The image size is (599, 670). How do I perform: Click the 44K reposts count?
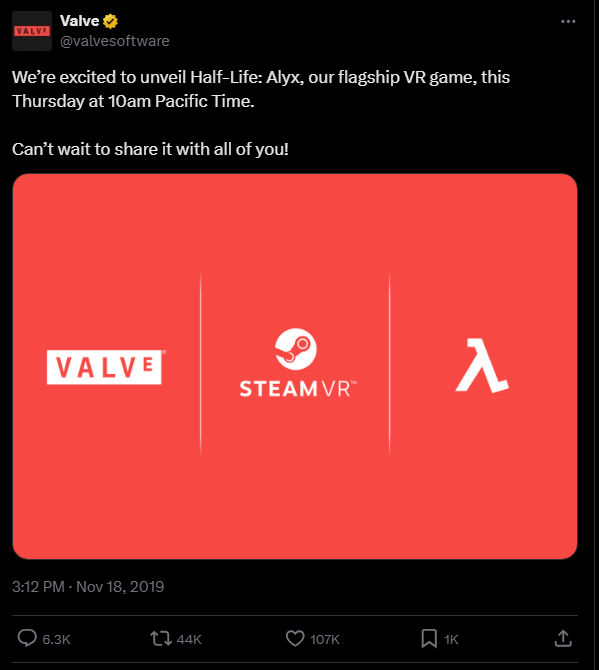pyautogui.click(x=189, y=640)
